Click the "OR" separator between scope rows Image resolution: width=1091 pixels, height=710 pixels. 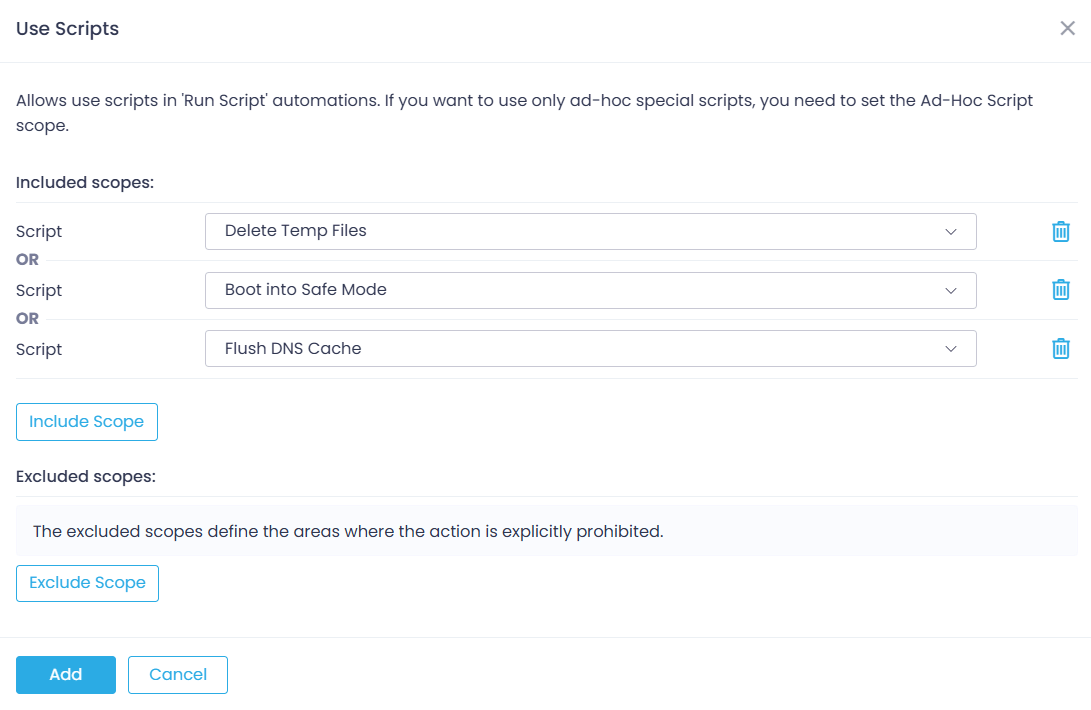tap(28, 259)
